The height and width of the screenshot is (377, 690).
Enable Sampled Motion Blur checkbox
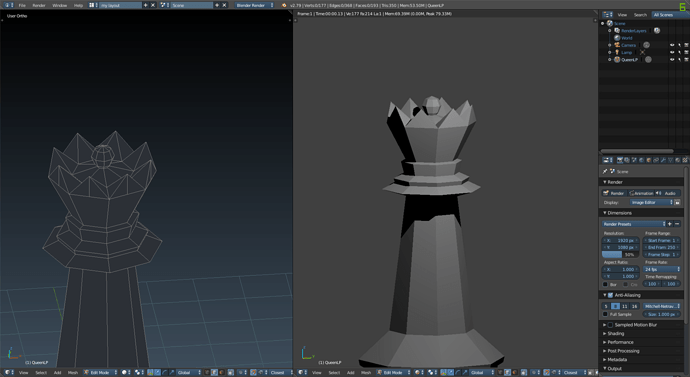(610, 325)
